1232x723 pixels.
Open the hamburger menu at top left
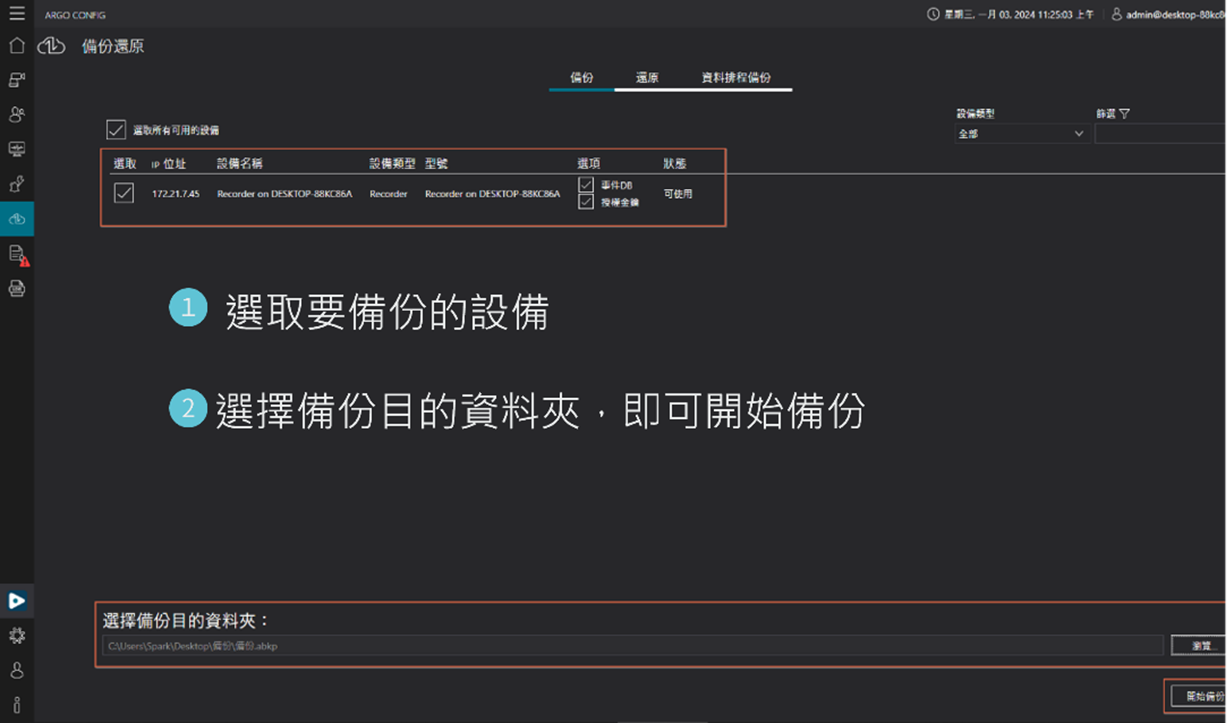[16, 14]
